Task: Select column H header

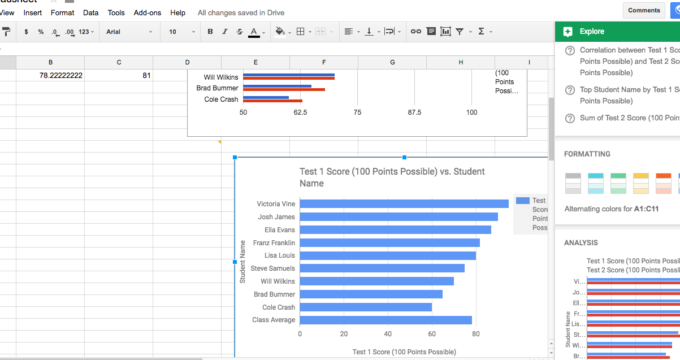Action: click(461, 62)
